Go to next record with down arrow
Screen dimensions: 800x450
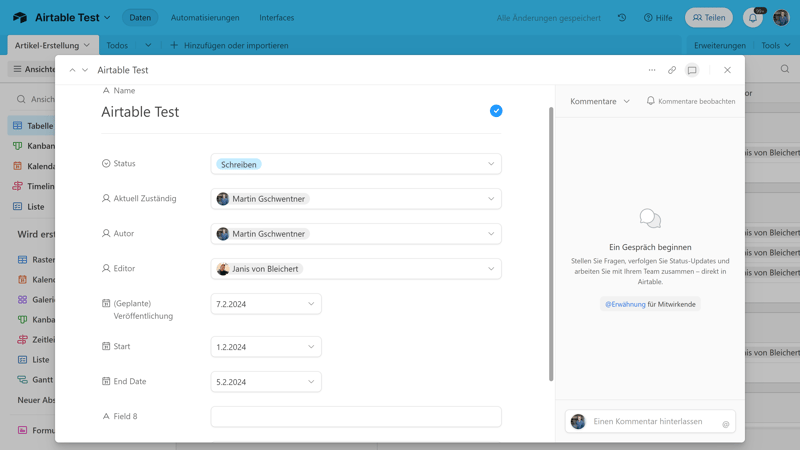click(x=85, y=70)
